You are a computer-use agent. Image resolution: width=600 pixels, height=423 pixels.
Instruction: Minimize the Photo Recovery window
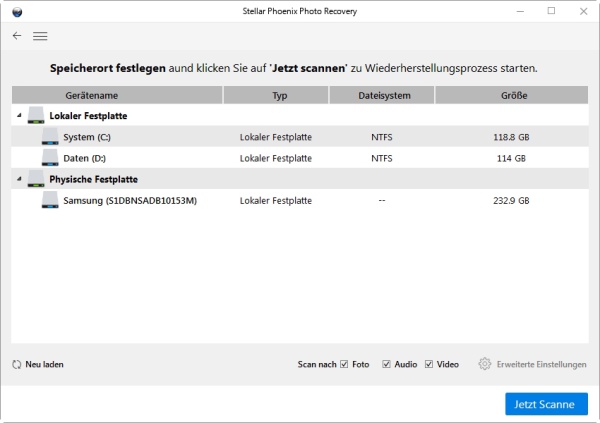click(520, 11)
